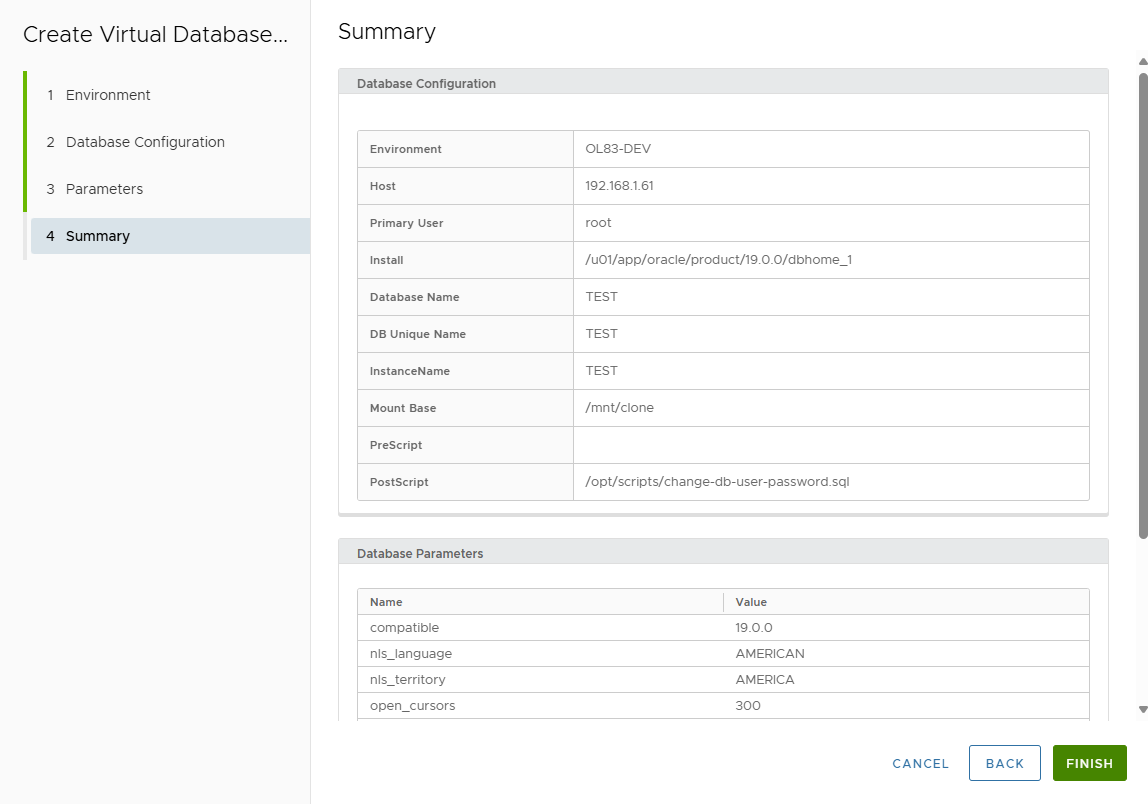
Task: Click the PostScript file path value
Action: pos(717,482)
